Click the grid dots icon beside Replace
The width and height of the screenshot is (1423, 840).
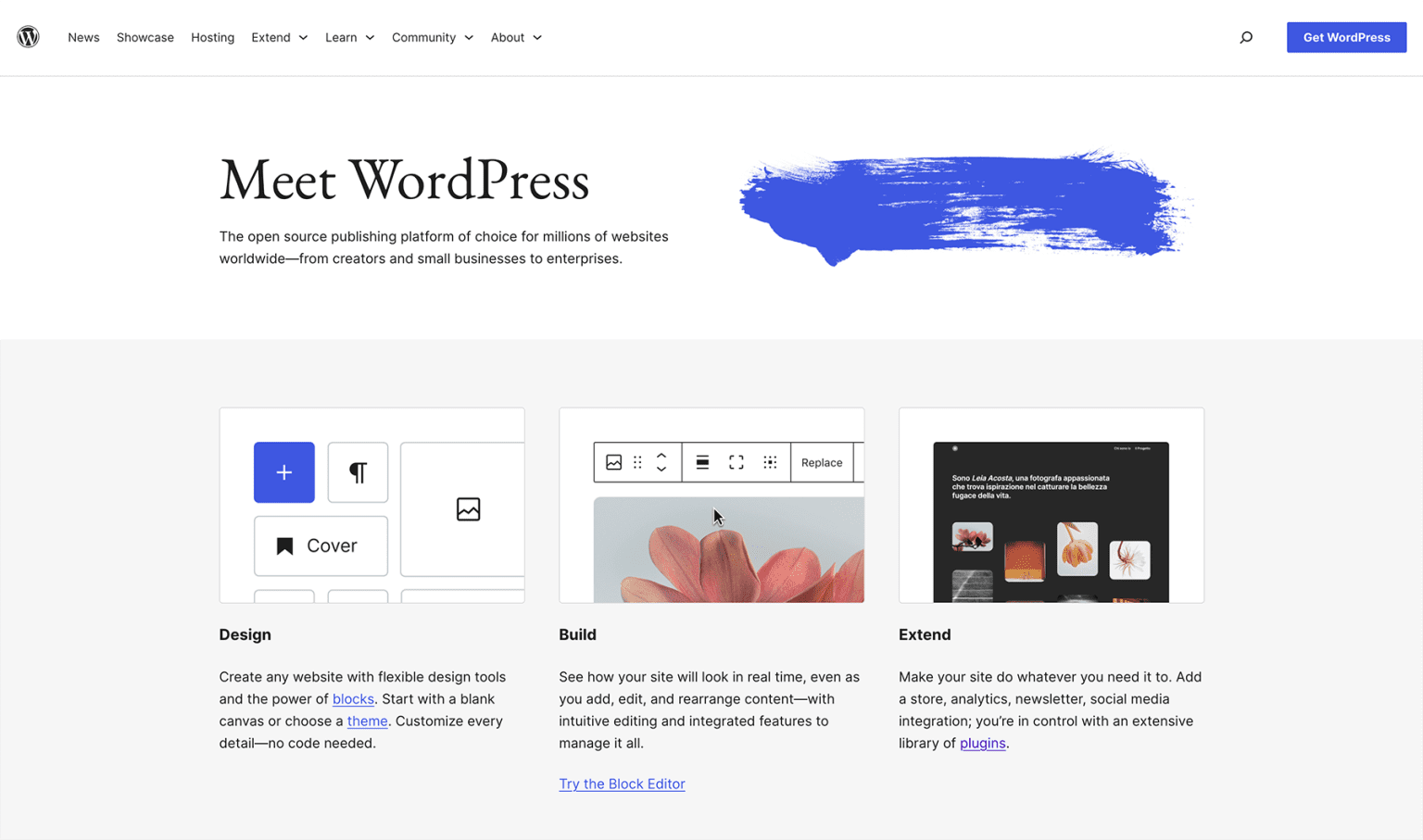(770, 462)
